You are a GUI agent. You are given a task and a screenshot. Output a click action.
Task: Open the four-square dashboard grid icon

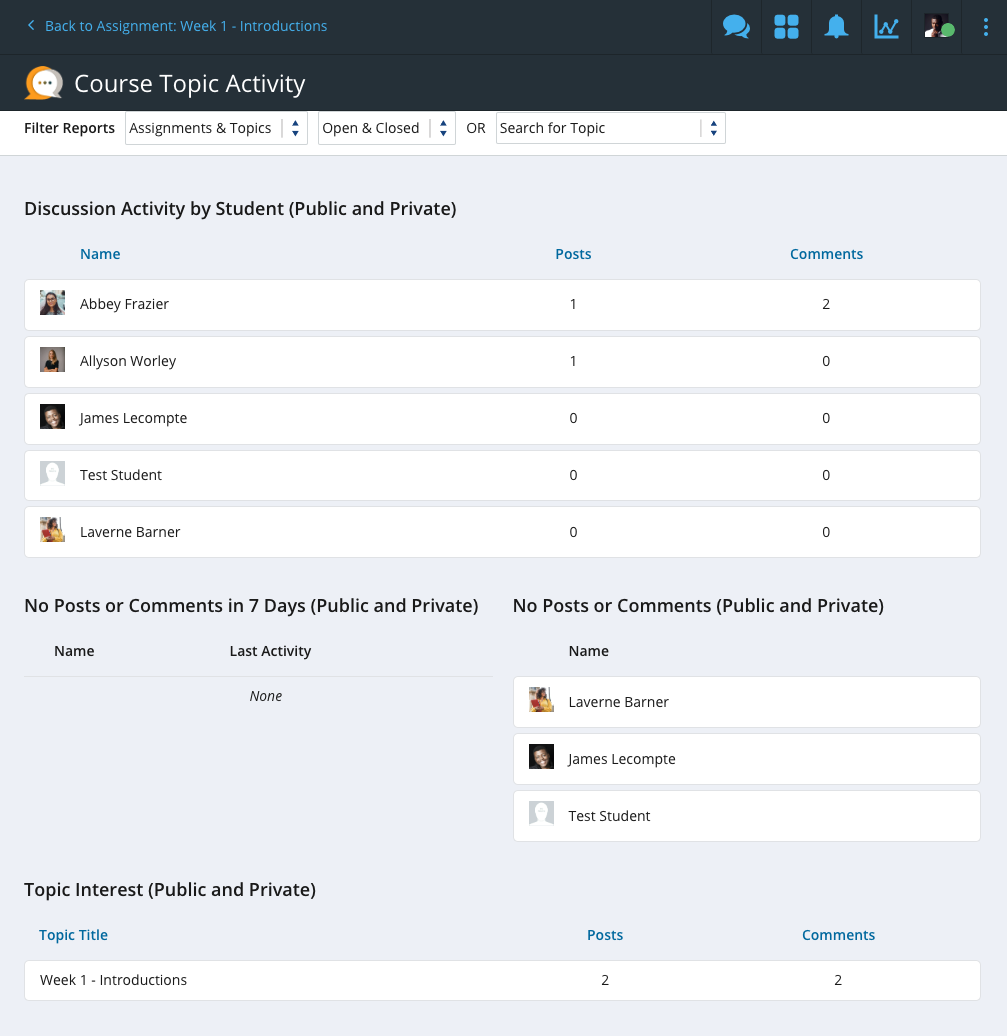point(786,27)
